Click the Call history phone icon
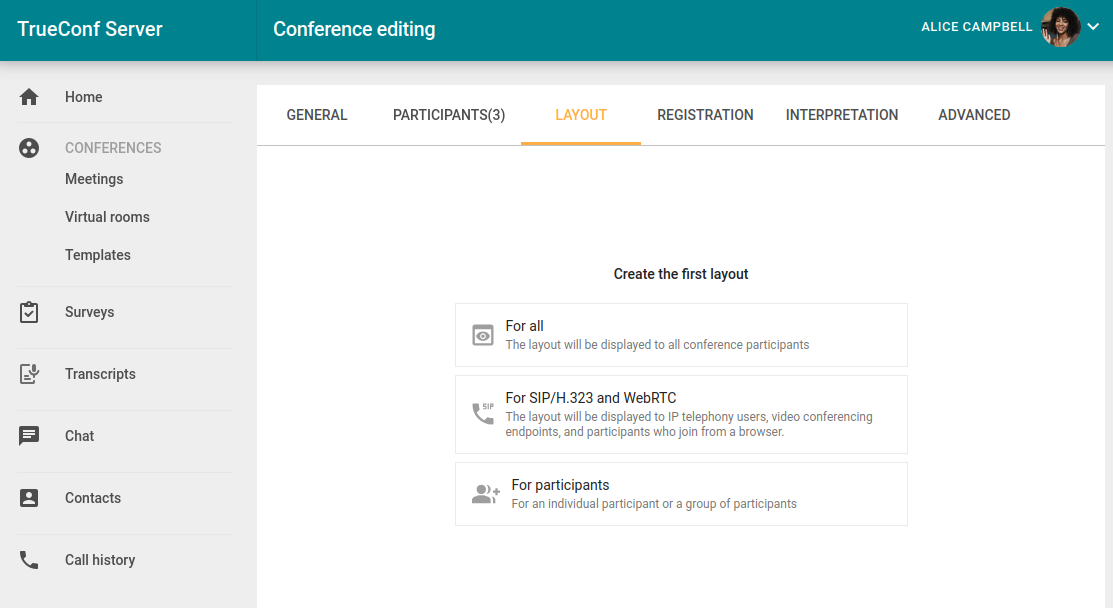1113x608 pixels. coord(29,560)
